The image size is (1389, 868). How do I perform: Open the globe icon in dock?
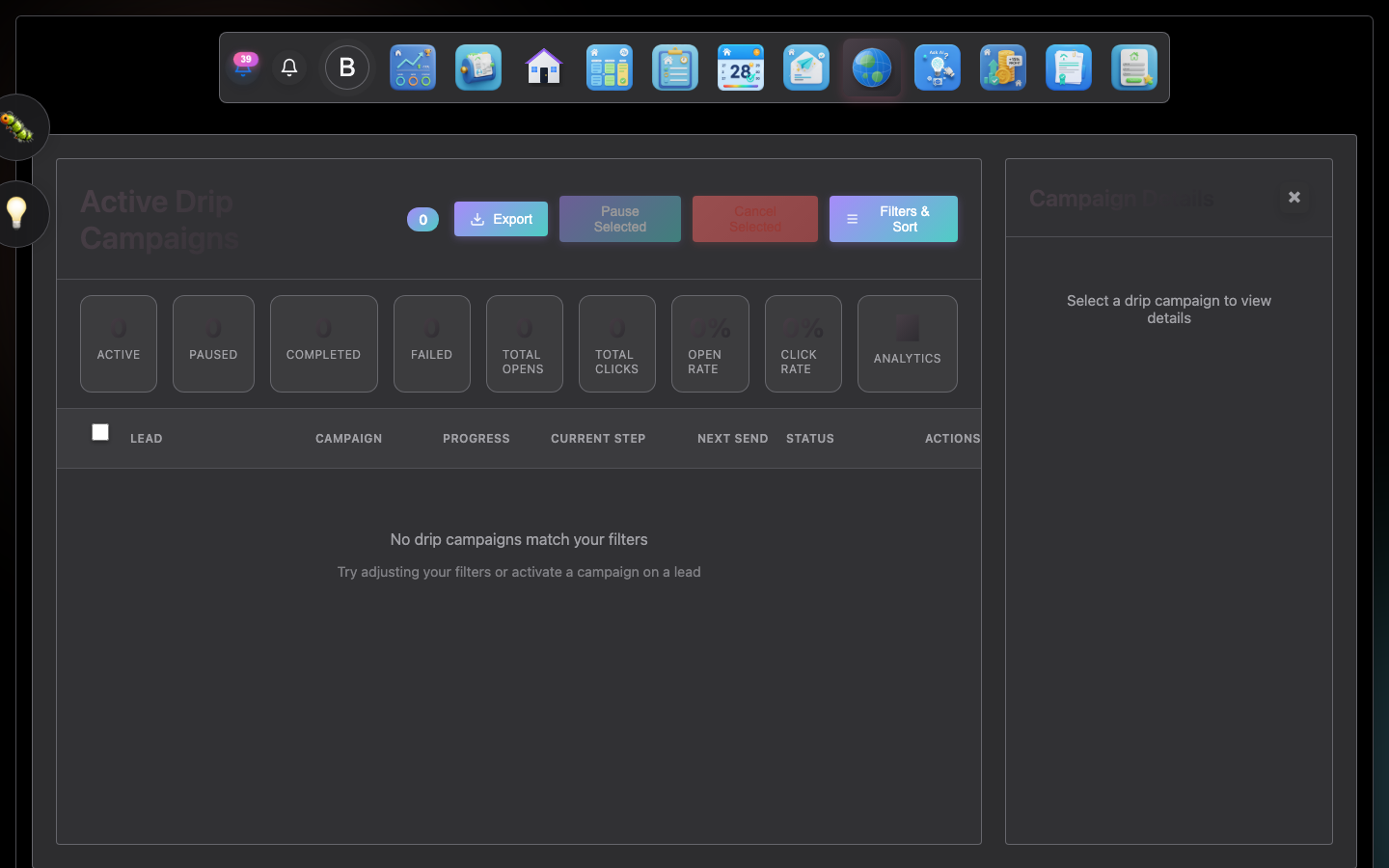point(872,68)
